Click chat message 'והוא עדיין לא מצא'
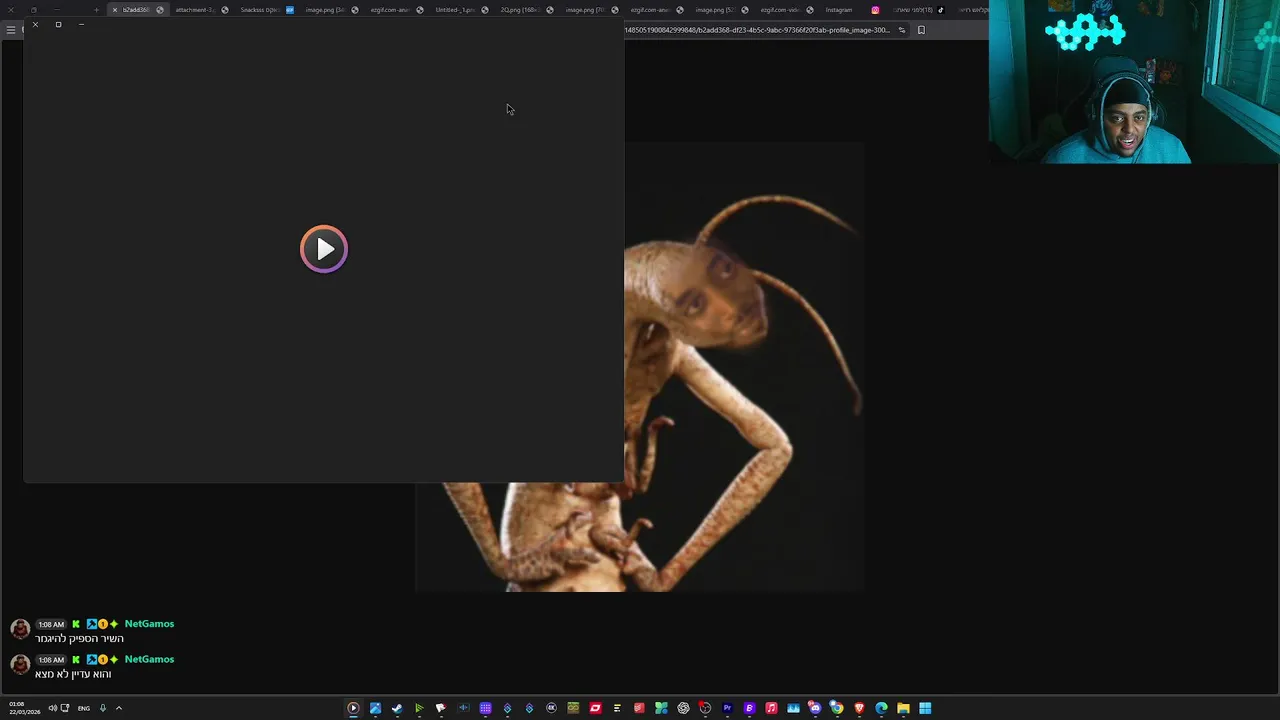1280x720 pixels. pyautogui.click(x=73, y=674)
